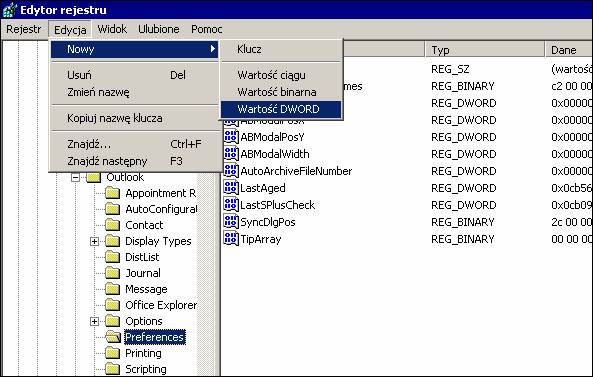Close the Edycja menu
593x377 pixels.
click(70, 29)
